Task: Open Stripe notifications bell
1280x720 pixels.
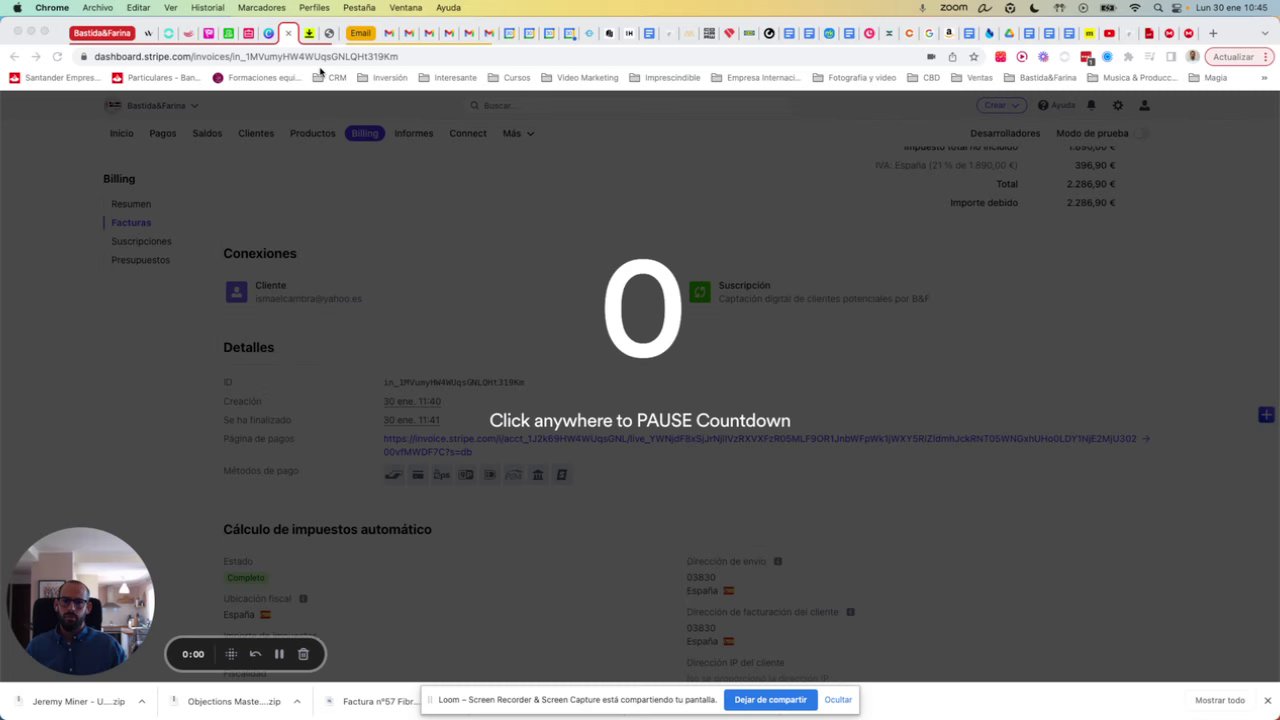Action: coord(1091,105)
